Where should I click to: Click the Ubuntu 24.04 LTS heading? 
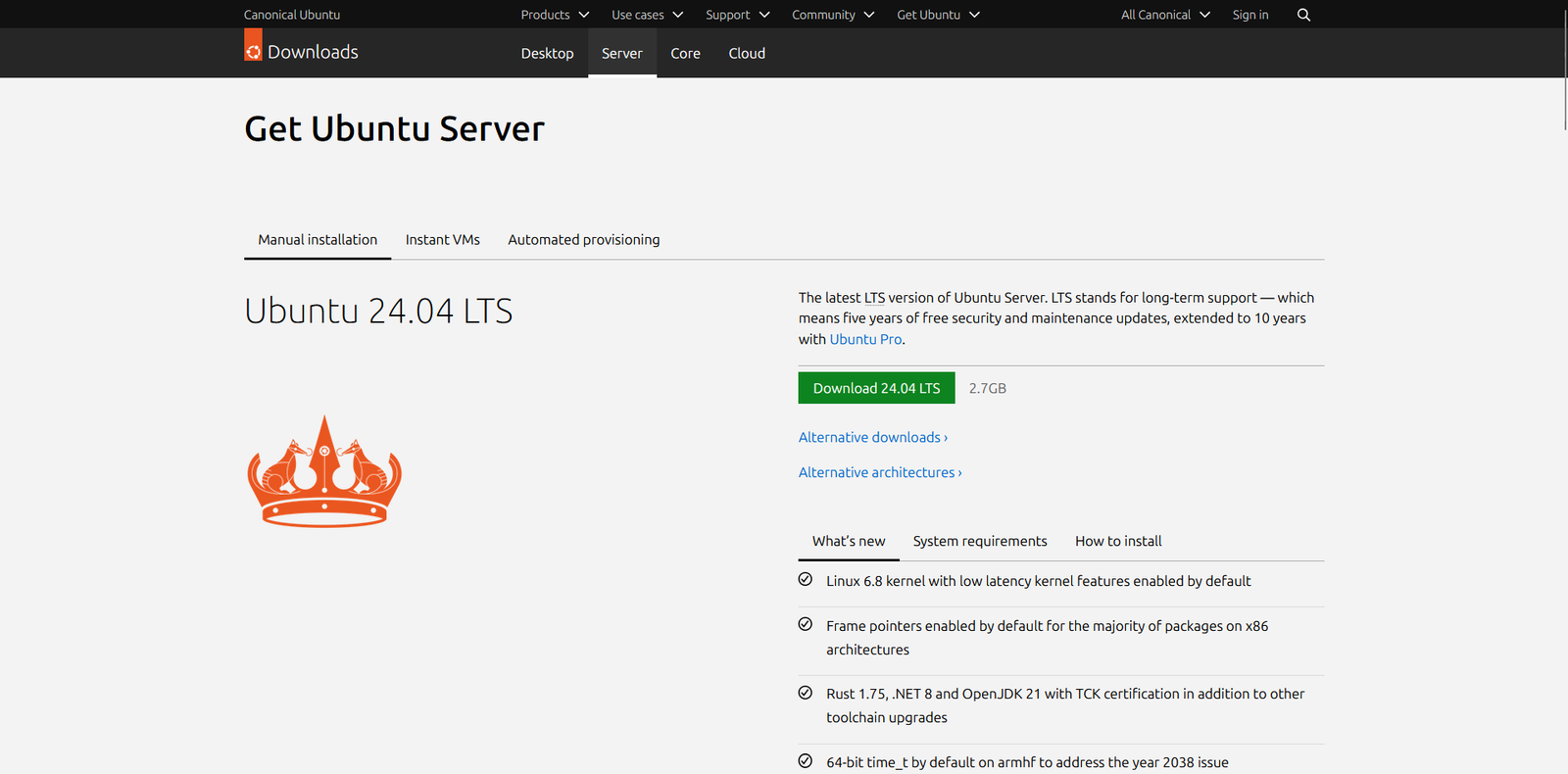378,311
